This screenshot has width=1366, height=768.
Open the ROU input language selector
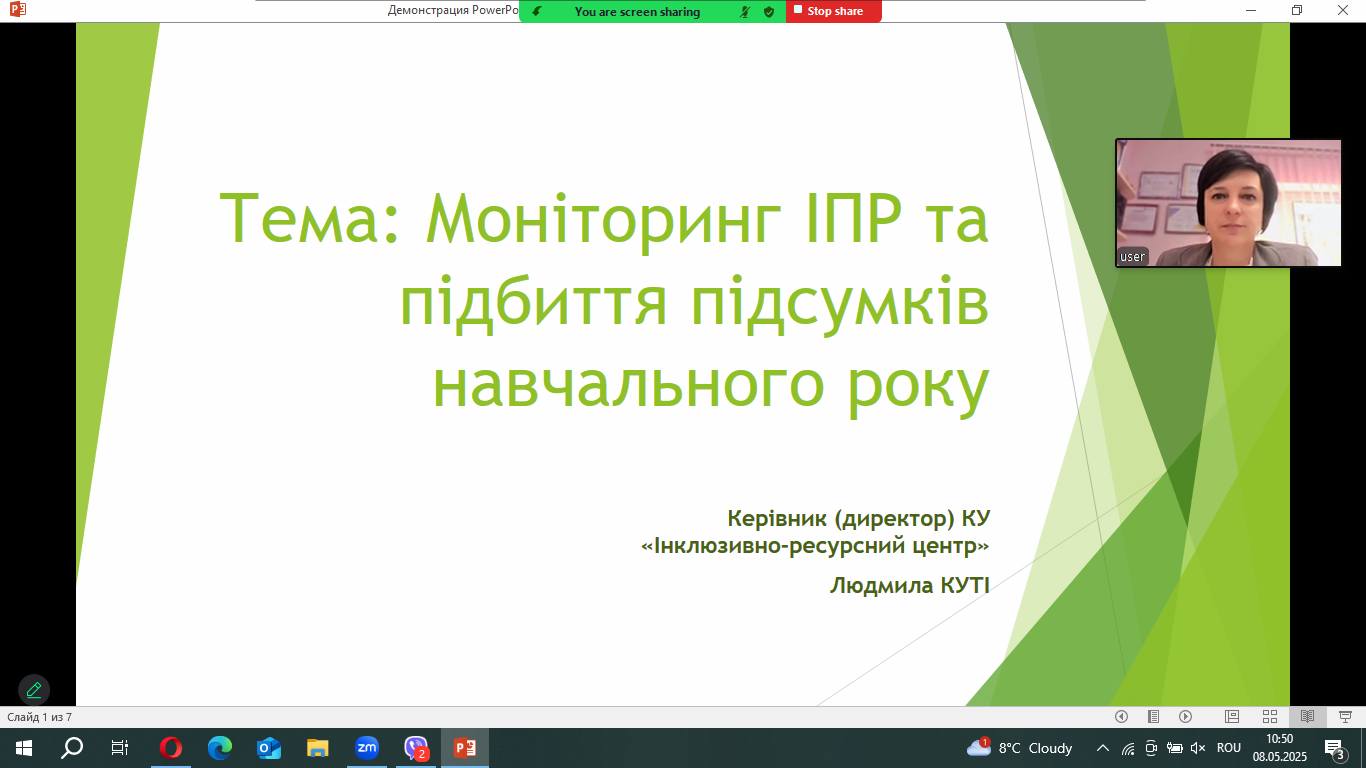[x=1229, y=748]
